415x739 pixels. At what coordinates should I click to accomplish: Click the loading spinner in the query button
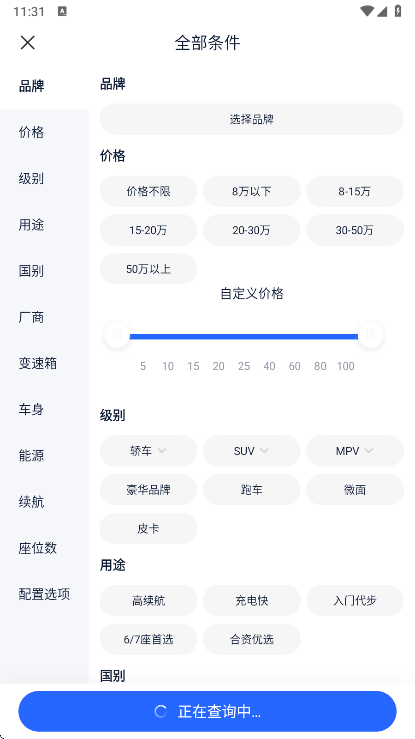click(161, 711)
